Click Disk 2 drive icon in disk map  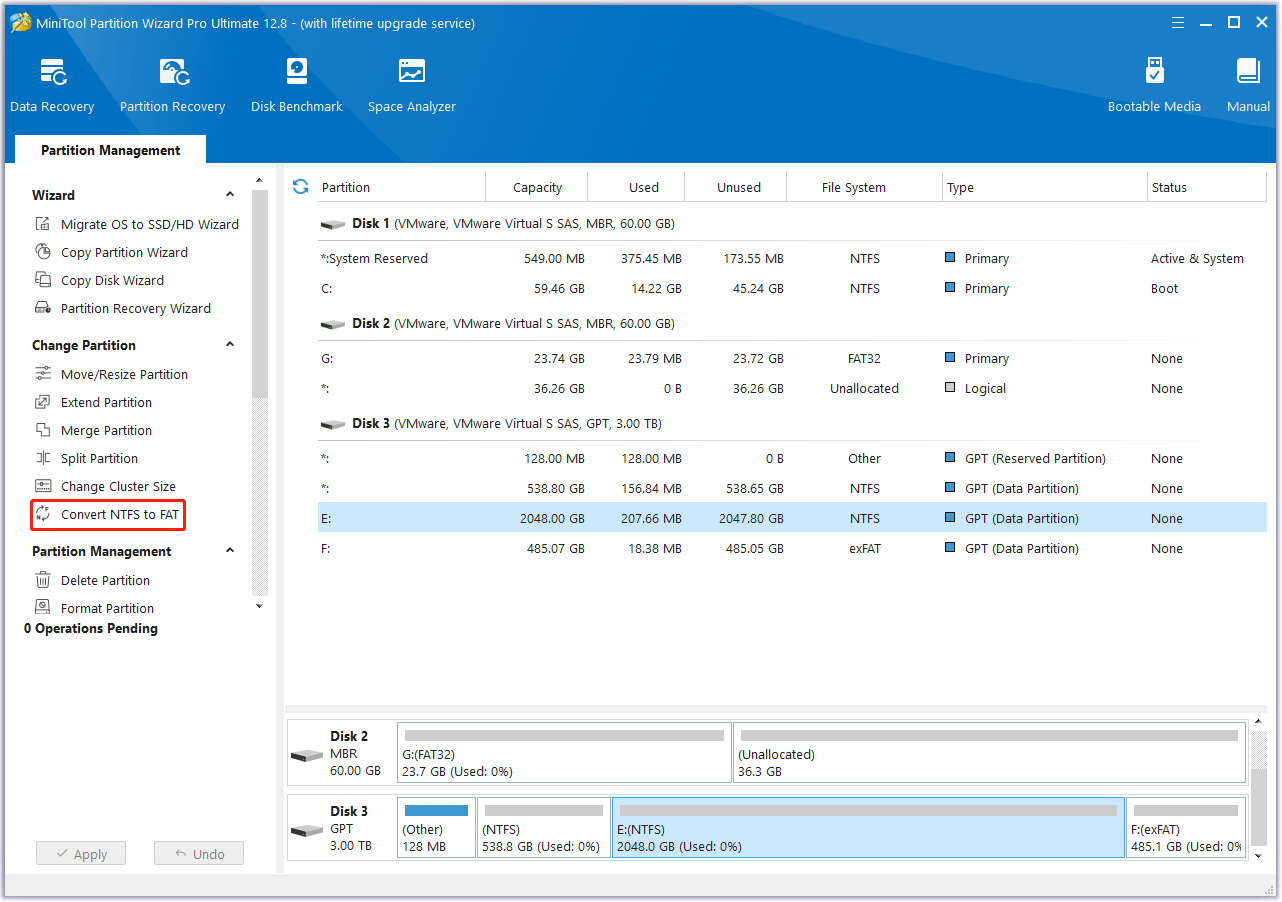pyautogui.click(x=307, y=755)
